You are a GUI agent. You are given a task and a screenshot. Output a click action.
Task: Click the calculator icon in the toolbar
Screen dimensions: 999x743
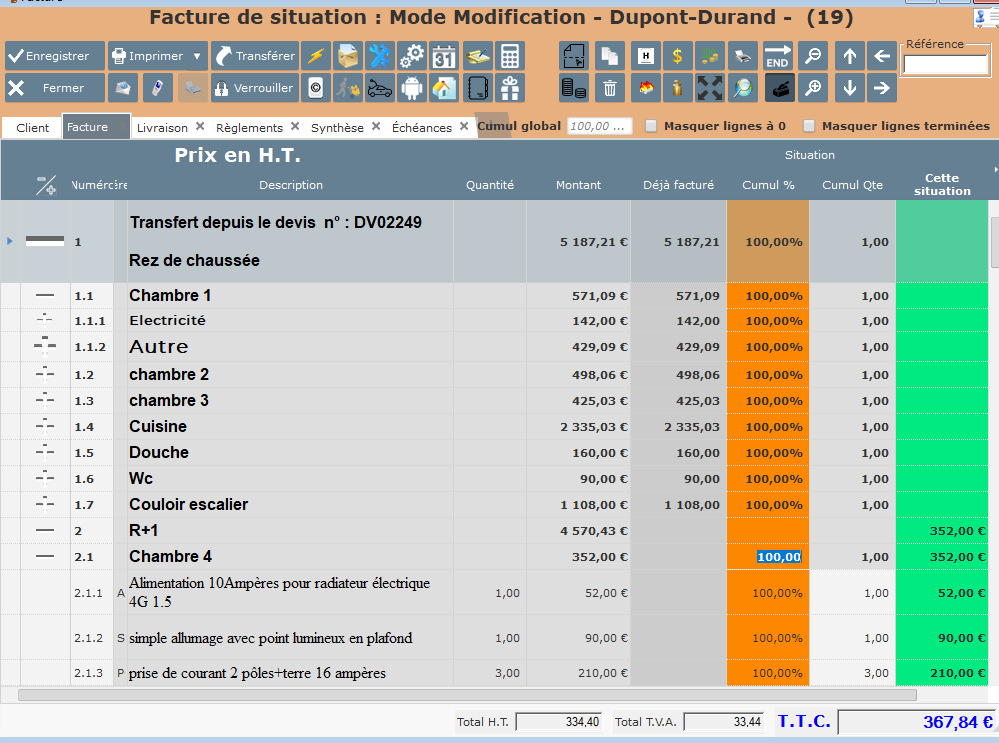pos(510,57)
